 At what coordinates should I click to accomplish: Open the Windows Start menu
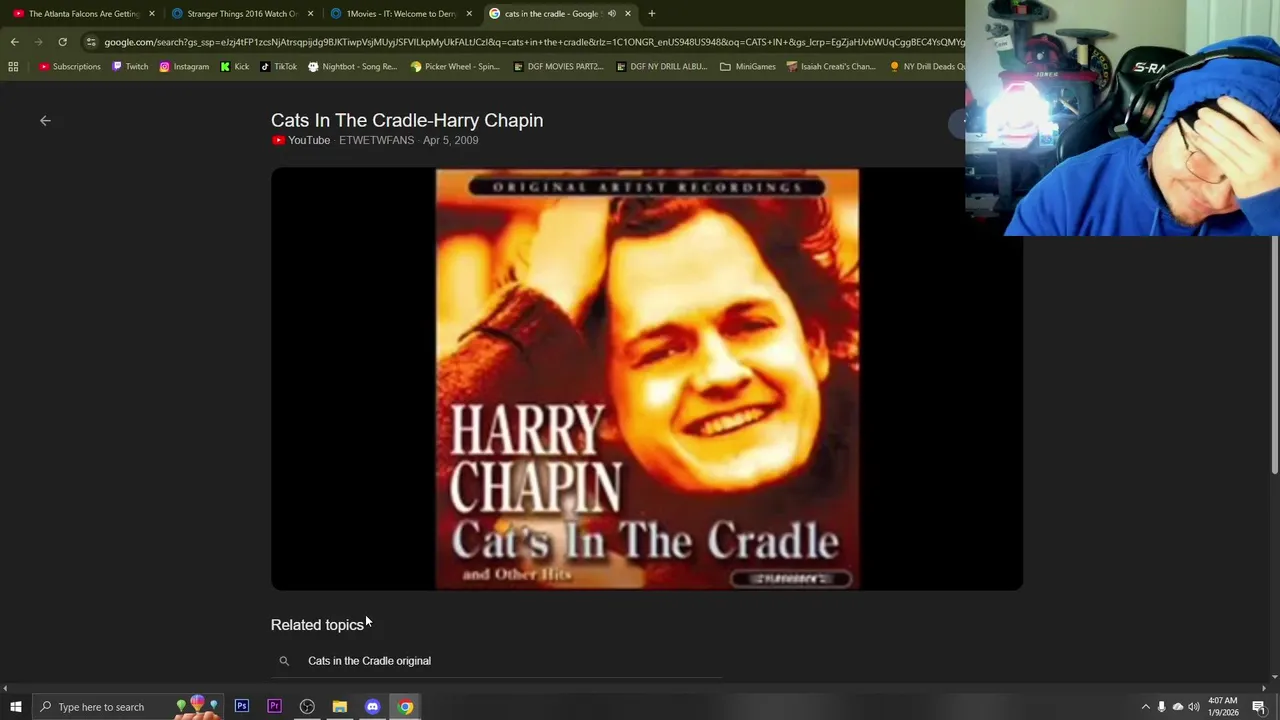pos(15,707)
